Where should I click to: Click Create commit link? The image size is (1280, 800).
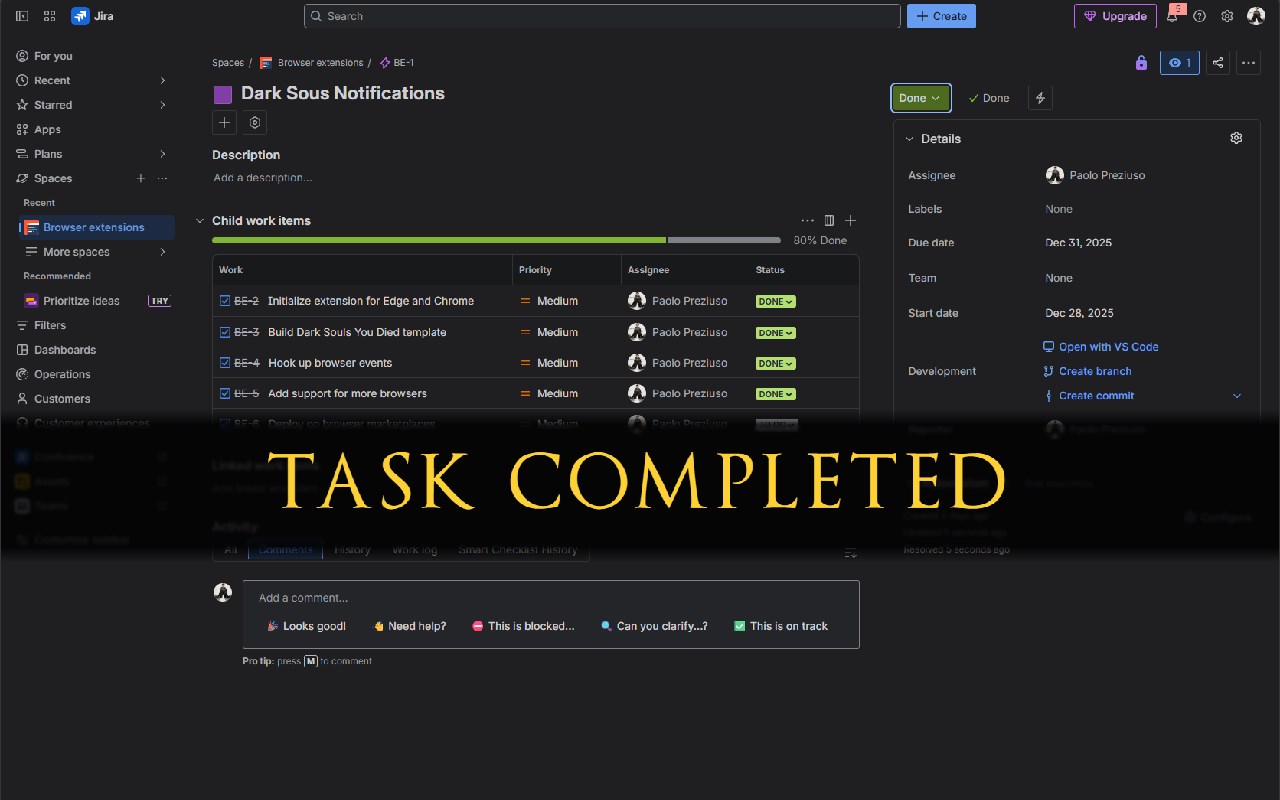pyautogui.click(x=1088, y=396)
